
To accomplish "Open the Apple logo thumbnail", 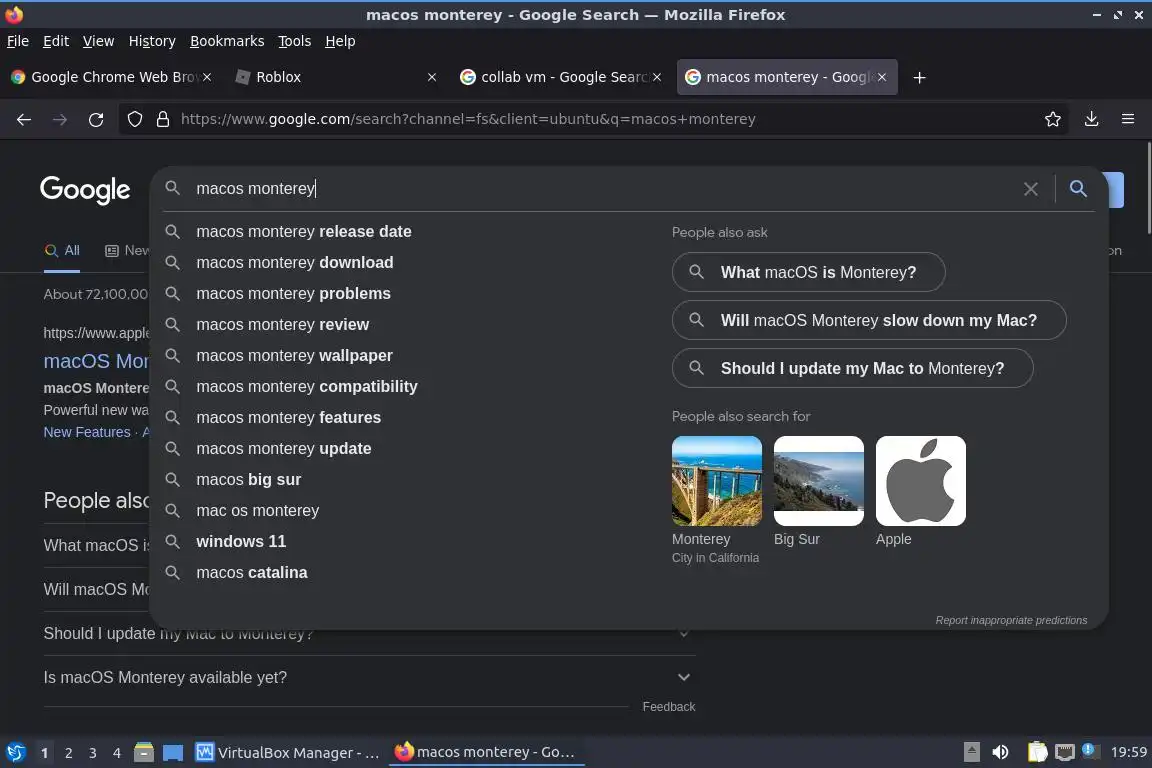I will 921,481.
